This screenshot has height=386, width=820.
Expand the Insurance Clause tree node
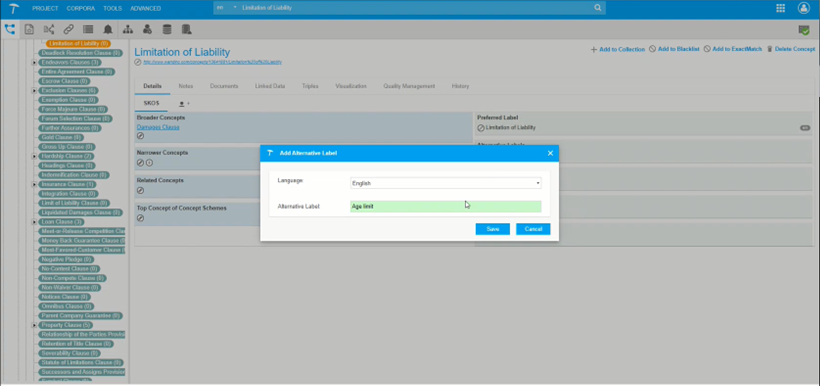tap(34, 185)
